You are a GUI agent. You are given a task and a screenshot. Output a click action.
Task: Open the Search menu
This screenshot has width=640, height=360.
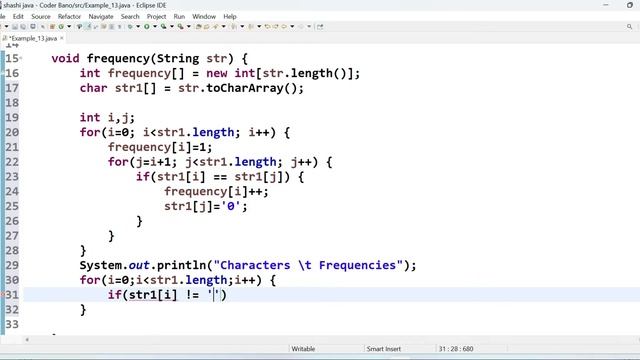130,16
